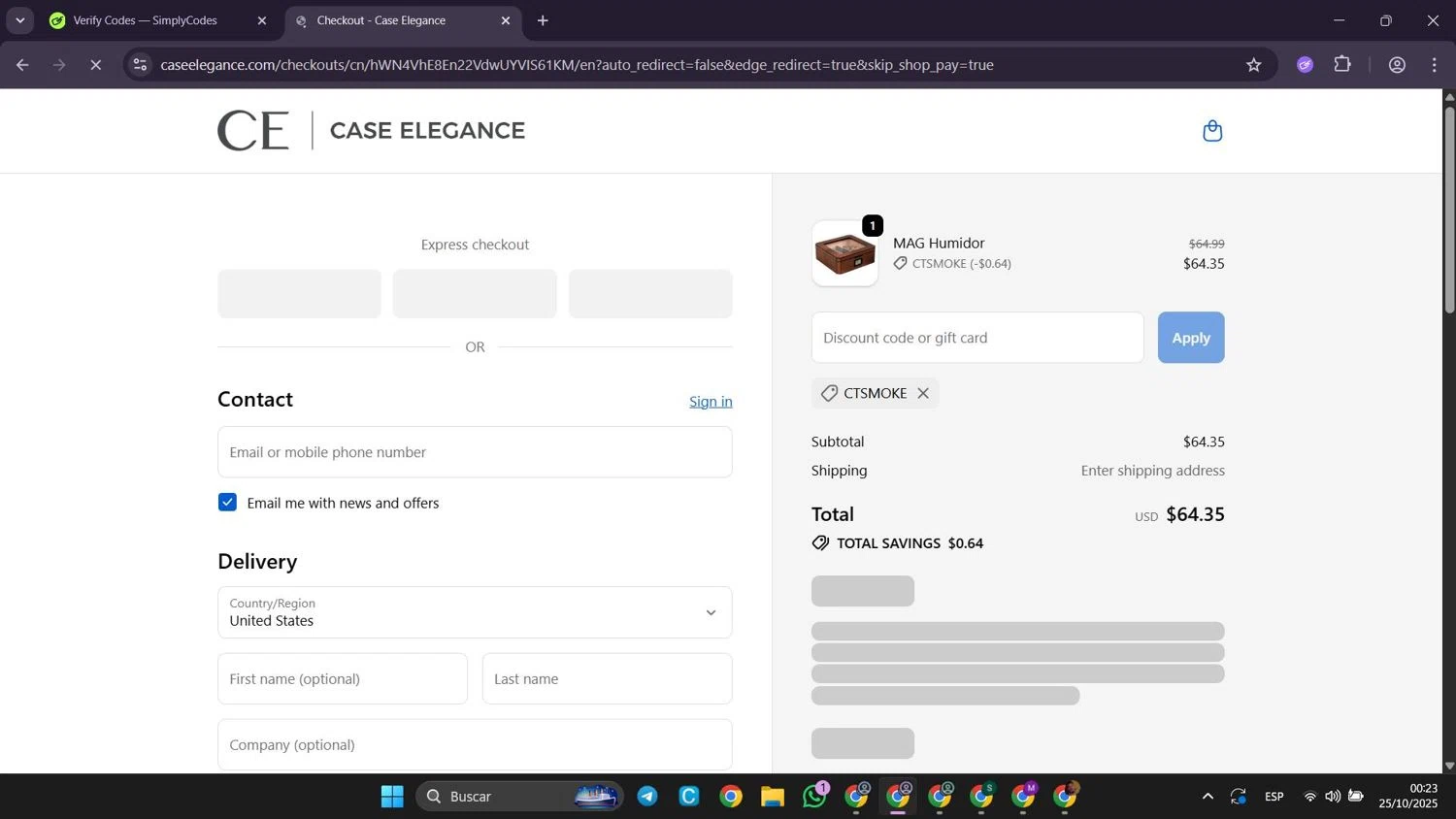Click the address bar URL

pos(577,65)
